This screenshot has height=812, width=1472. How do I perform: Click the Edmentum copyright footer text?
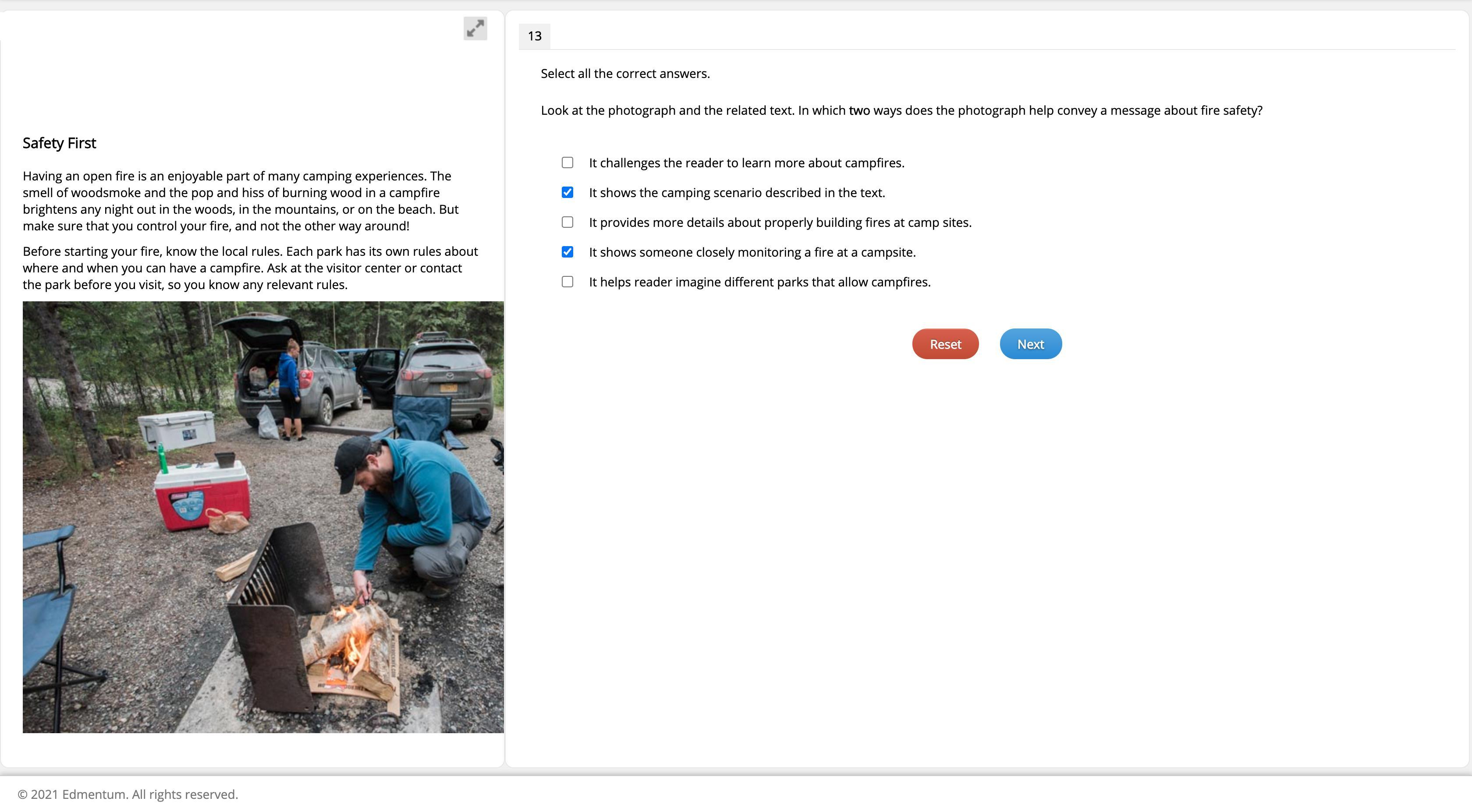tap(128, 794)
